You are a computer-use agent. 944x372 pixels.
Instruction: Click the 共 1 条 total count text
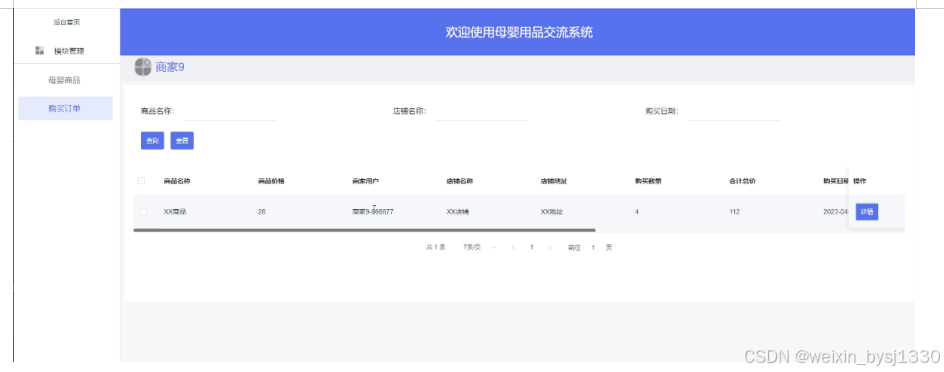[x=436, y=247]
